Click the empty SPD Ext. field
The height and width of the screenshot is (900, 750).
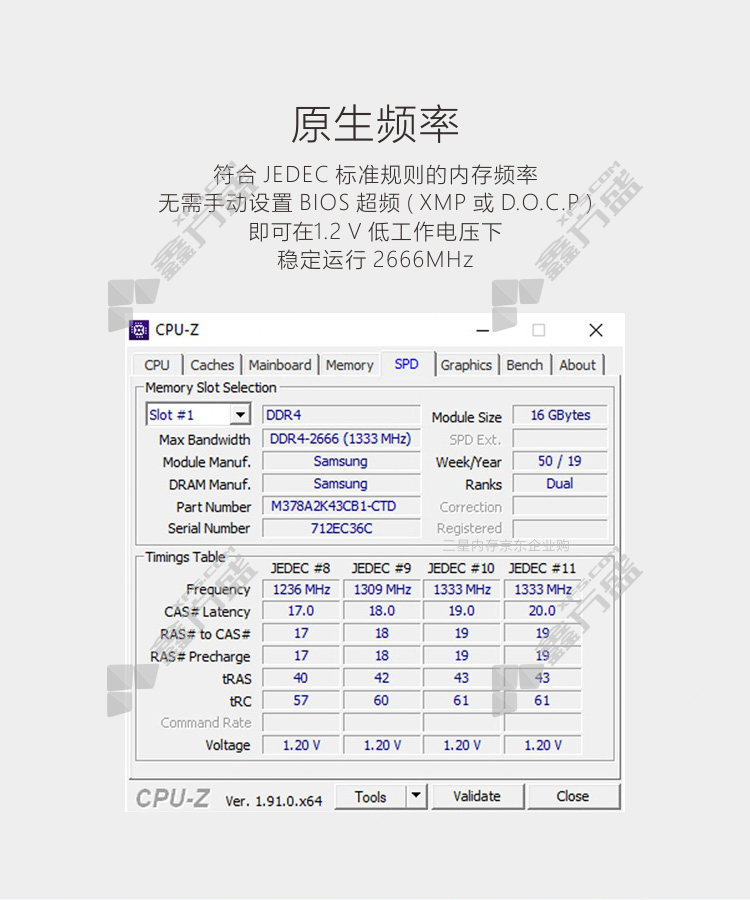[560, 439]
